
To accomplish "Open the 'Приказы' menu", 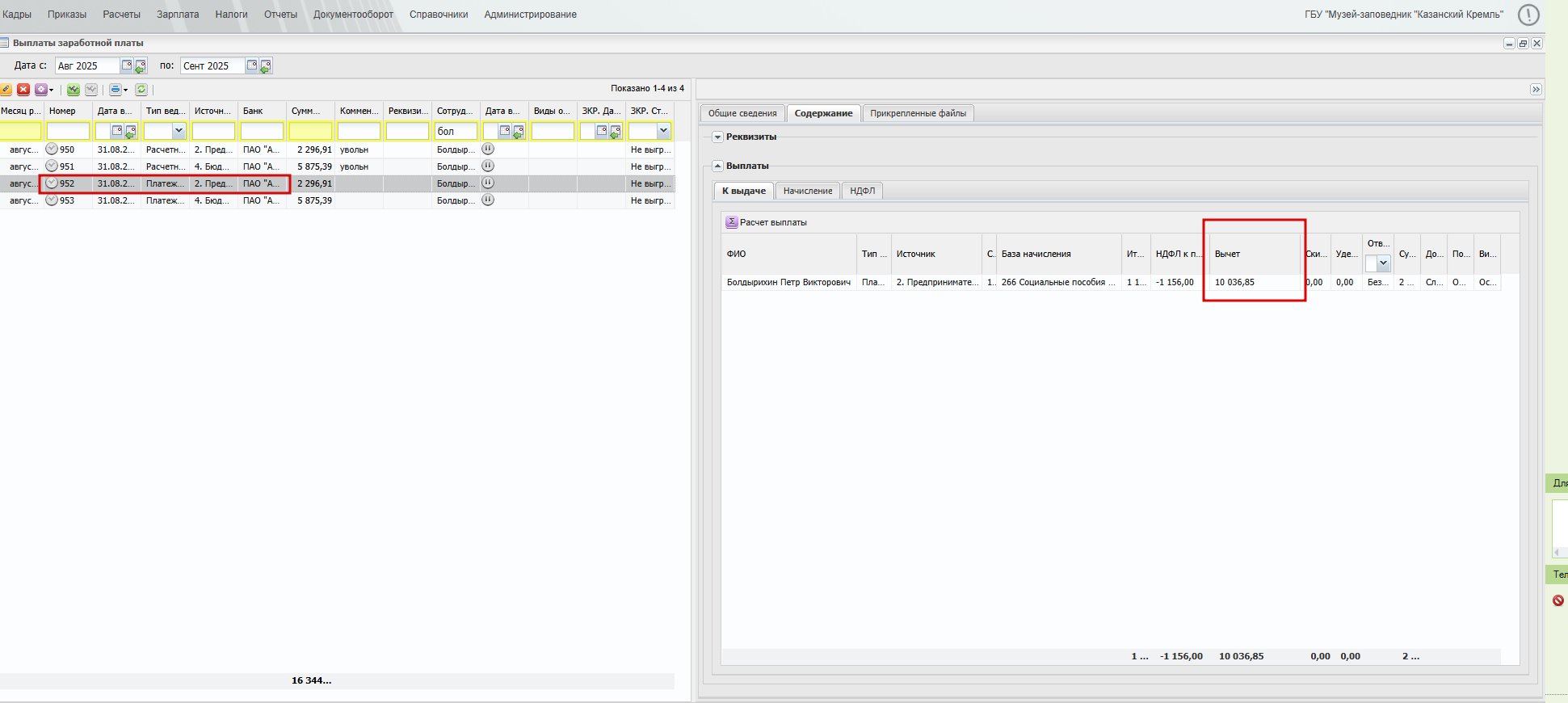I will coord(67,15).
